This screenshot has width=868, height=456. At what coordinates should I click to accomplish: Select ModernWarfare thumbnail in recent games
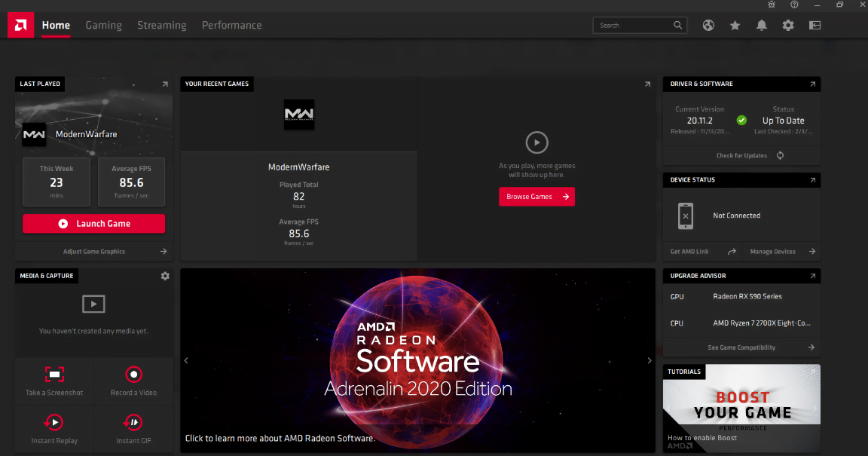(299, 115)
